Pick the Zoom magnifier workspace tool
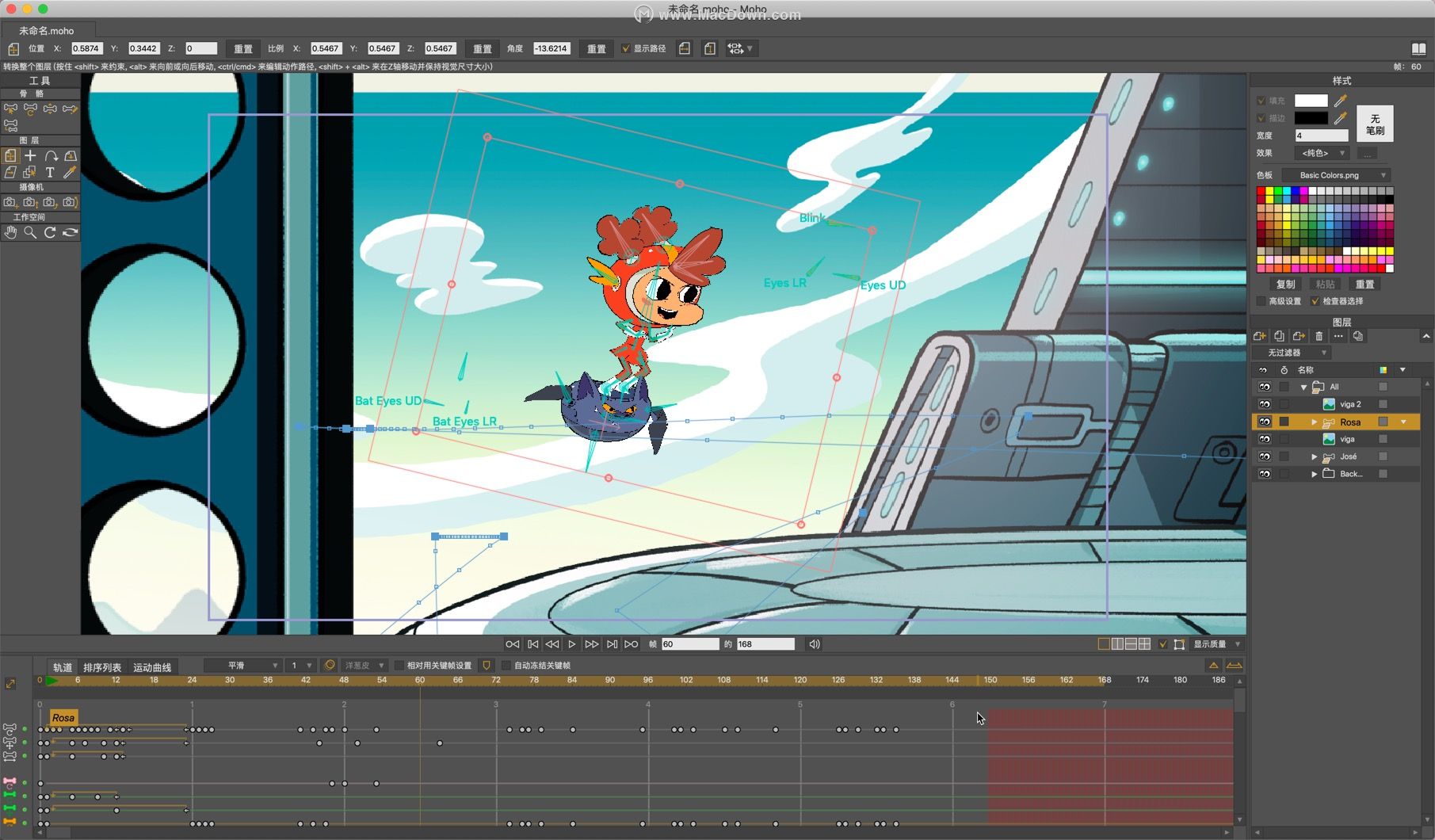 tap(30, 232)
